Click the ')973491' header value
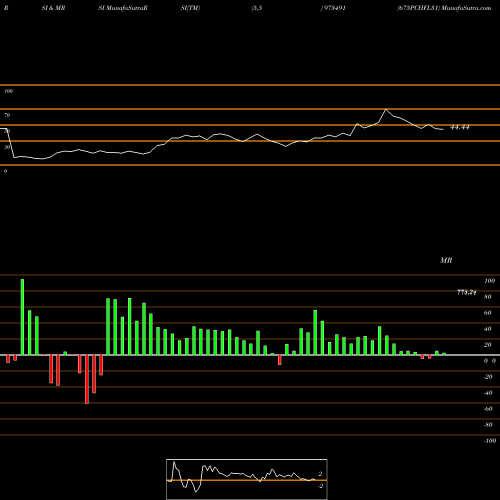Image resolution: width=500 pixels, height=500 pixels. 333,8
